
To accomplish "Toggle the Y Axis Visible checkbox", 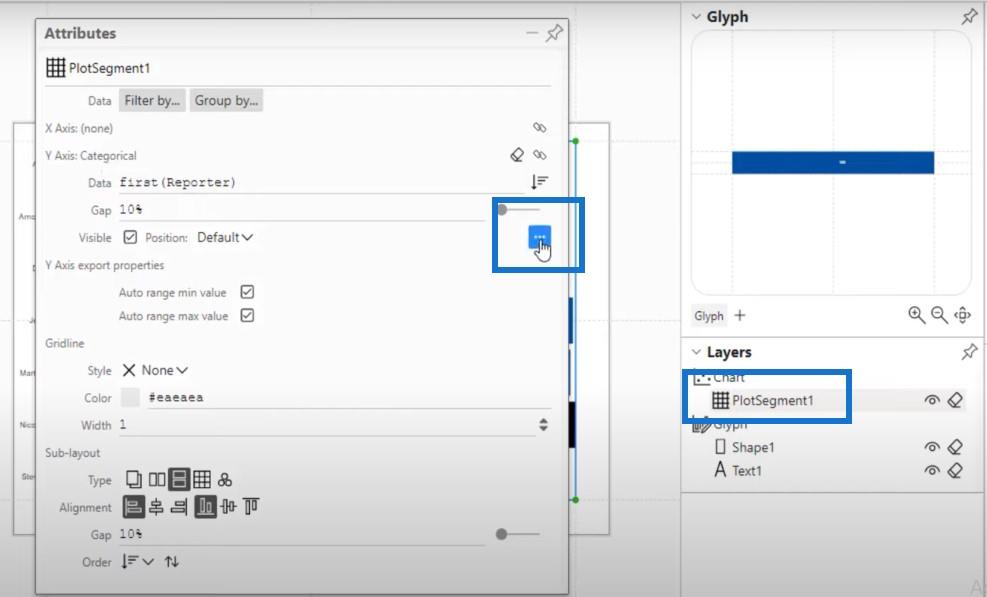I will 130,237.
